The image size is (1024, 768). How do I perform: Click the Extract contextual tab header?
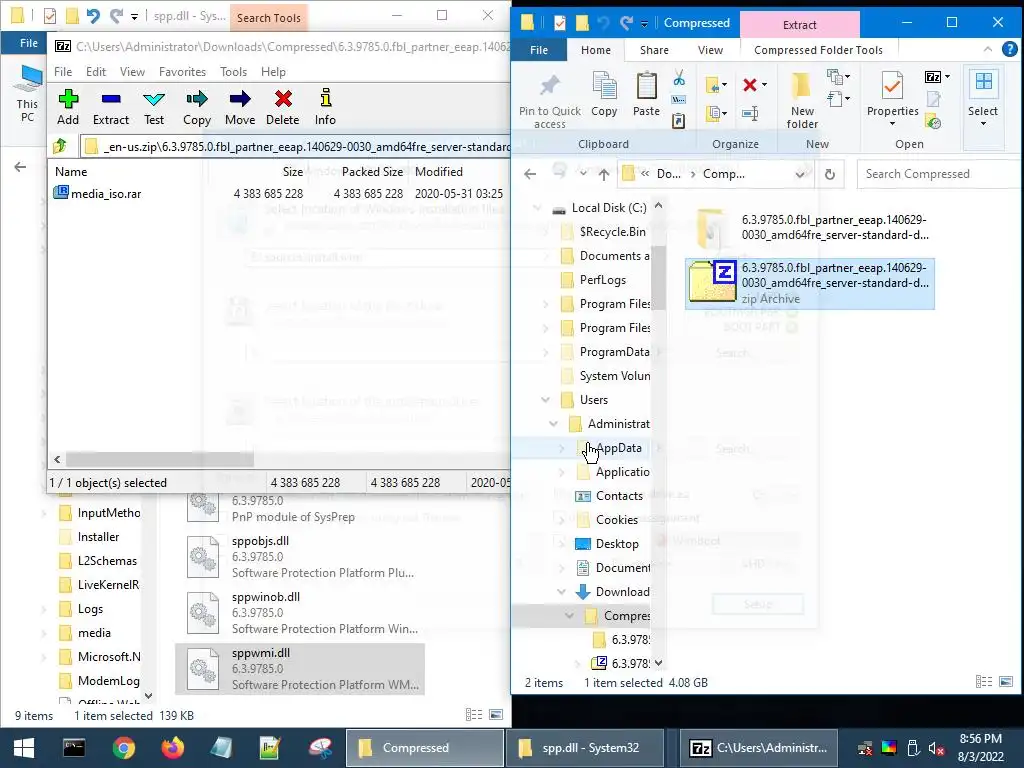coord(799,25)
